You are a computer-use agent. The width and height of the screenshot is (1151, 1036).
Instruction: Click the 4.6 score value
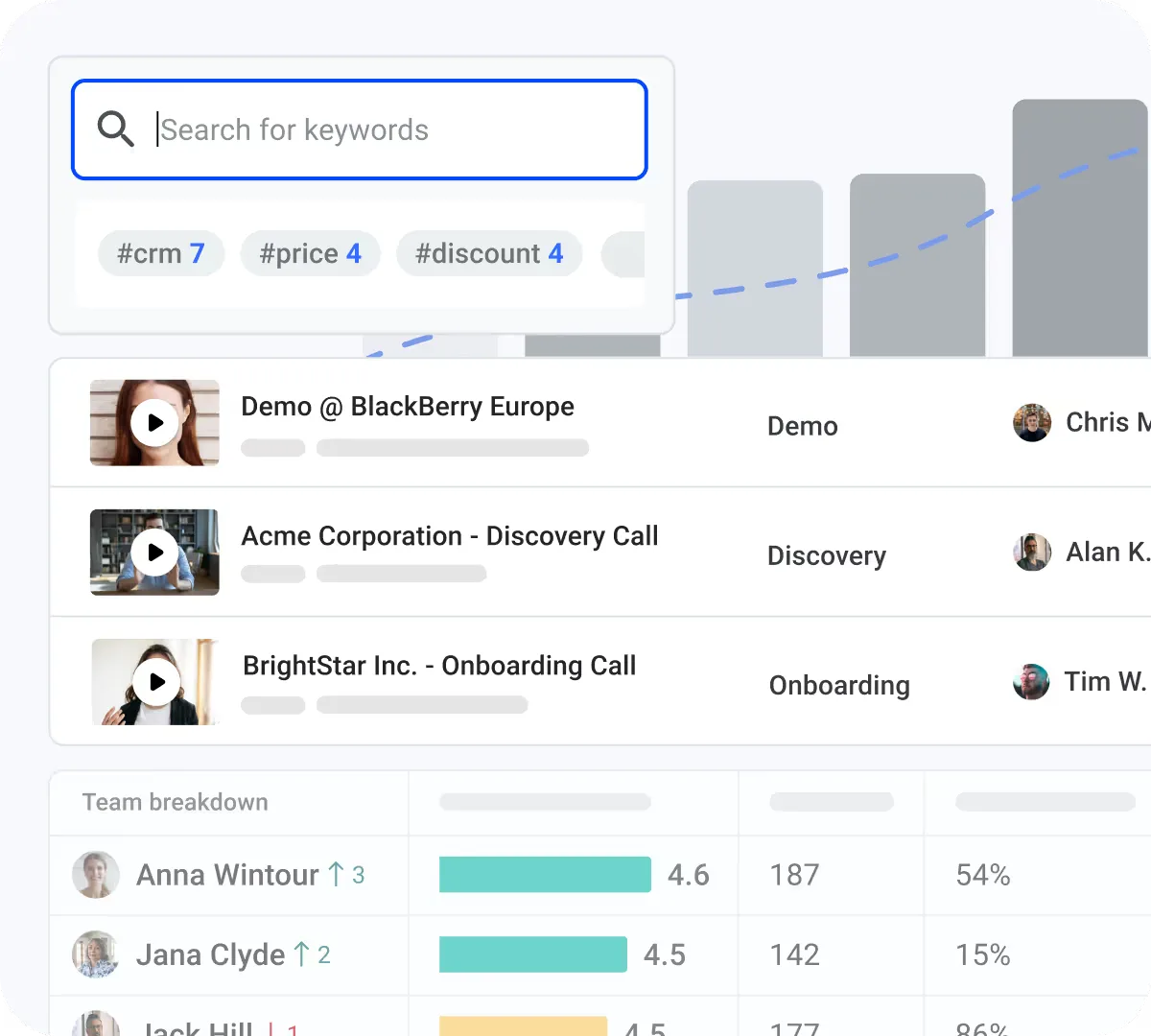click(689, 875)
